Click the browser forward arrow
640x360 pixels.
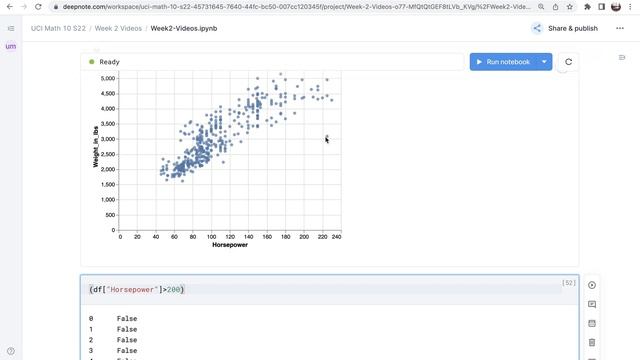24,7
